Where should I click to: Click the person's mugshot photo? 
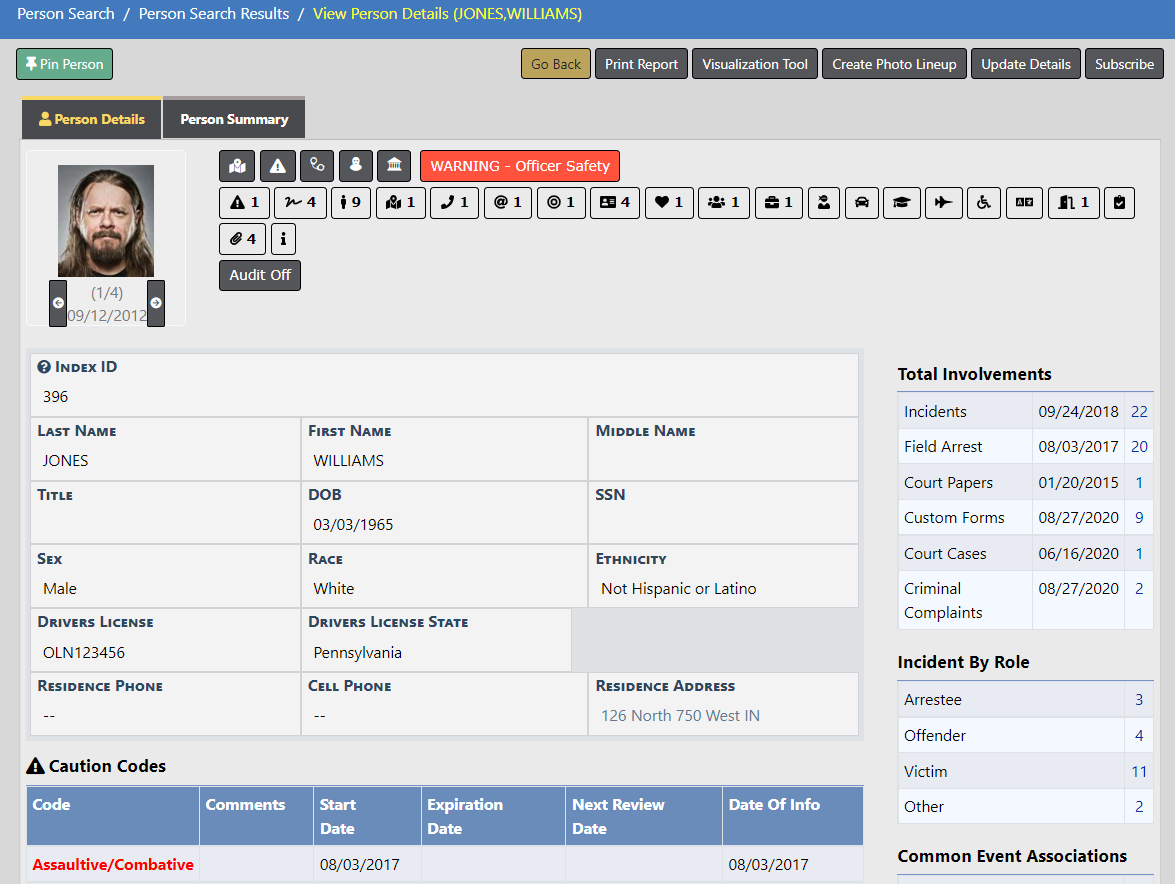coord(106,221)
